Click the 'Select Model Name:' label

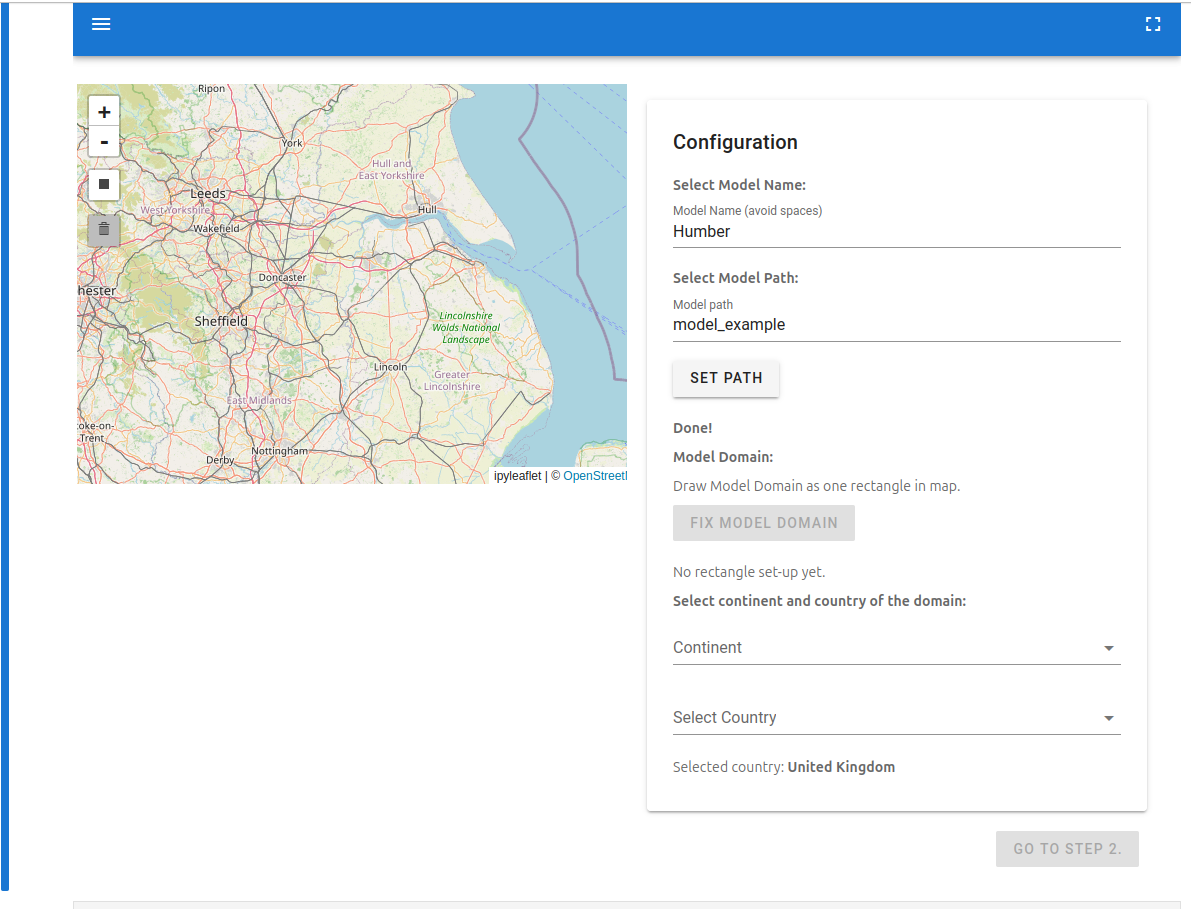pyautogui.click(x=739, y=185)
